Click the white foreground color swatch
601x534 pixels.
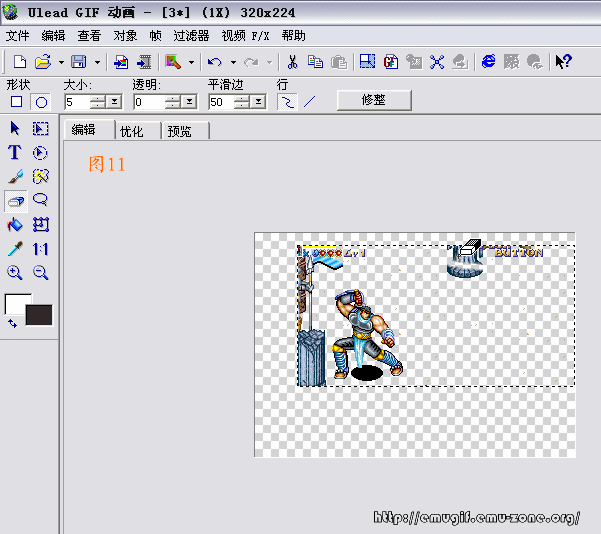point(15,304)
